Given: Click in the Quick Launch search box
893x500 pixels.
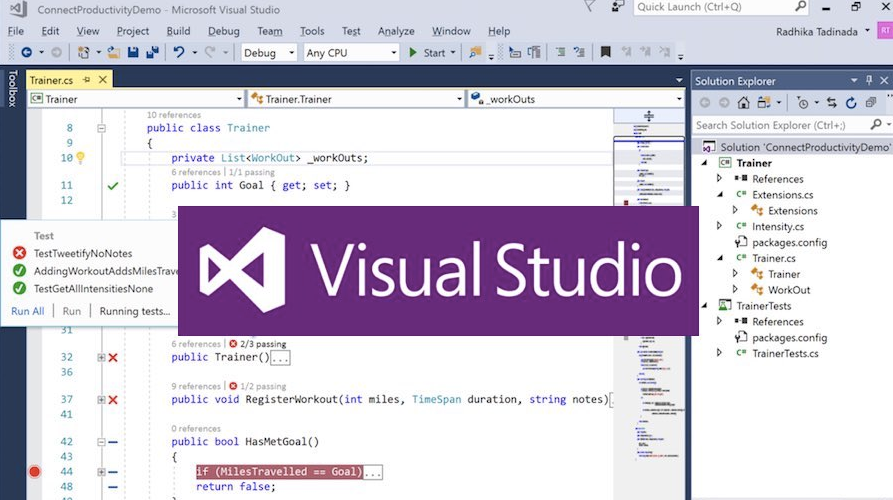Looking at the screenshot, I should [x=715, y=7].
